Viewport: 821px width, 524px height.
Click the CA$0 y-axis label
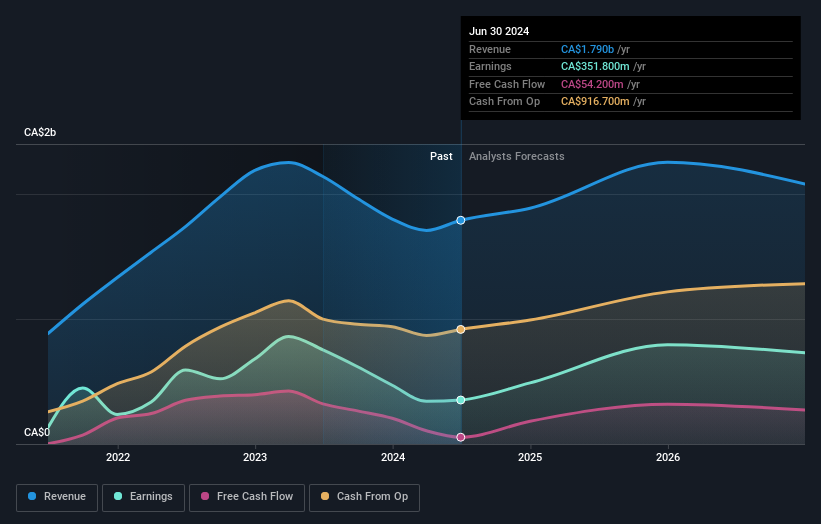(37, 432)
